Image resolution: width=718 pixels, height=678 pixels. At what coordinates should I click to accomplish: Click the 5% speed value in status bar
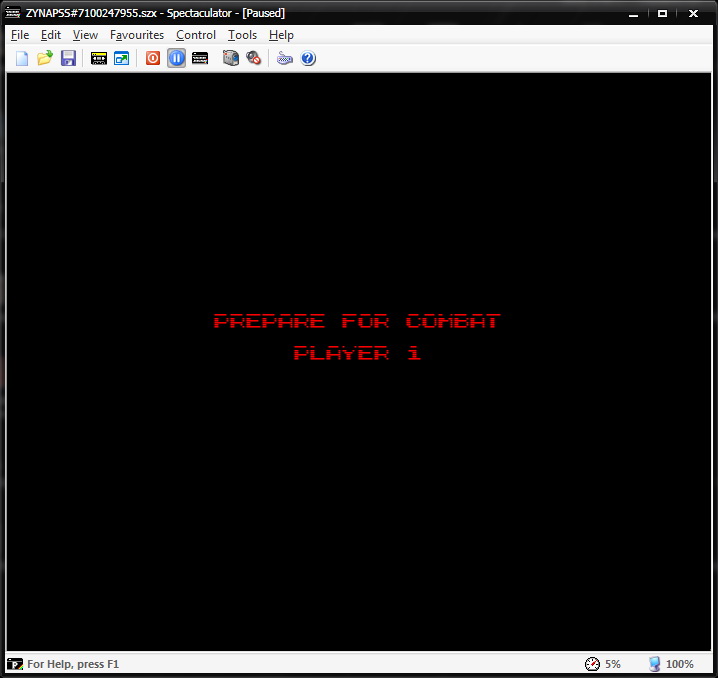point(613,664)
